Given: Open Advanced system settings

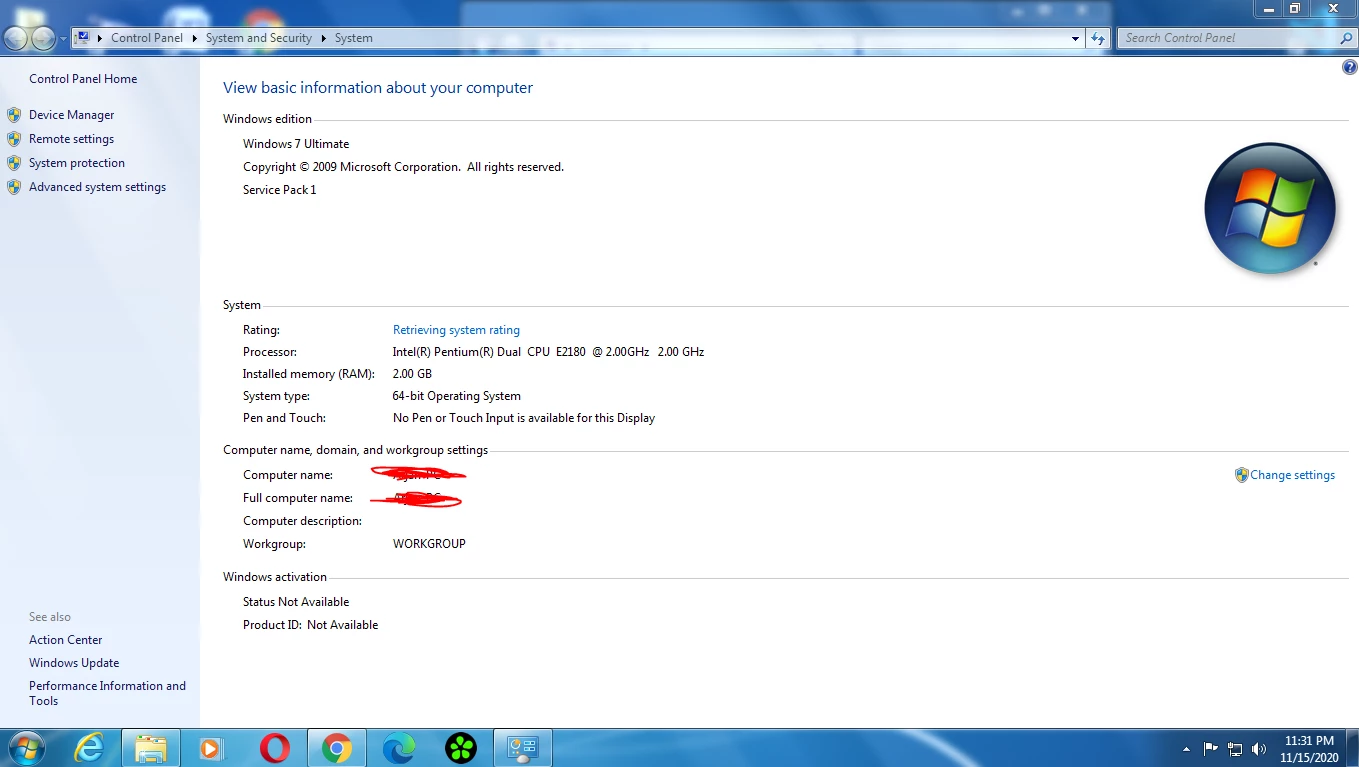Looking at the screenshot, I should pyautogui.click(x=97, y=187).
